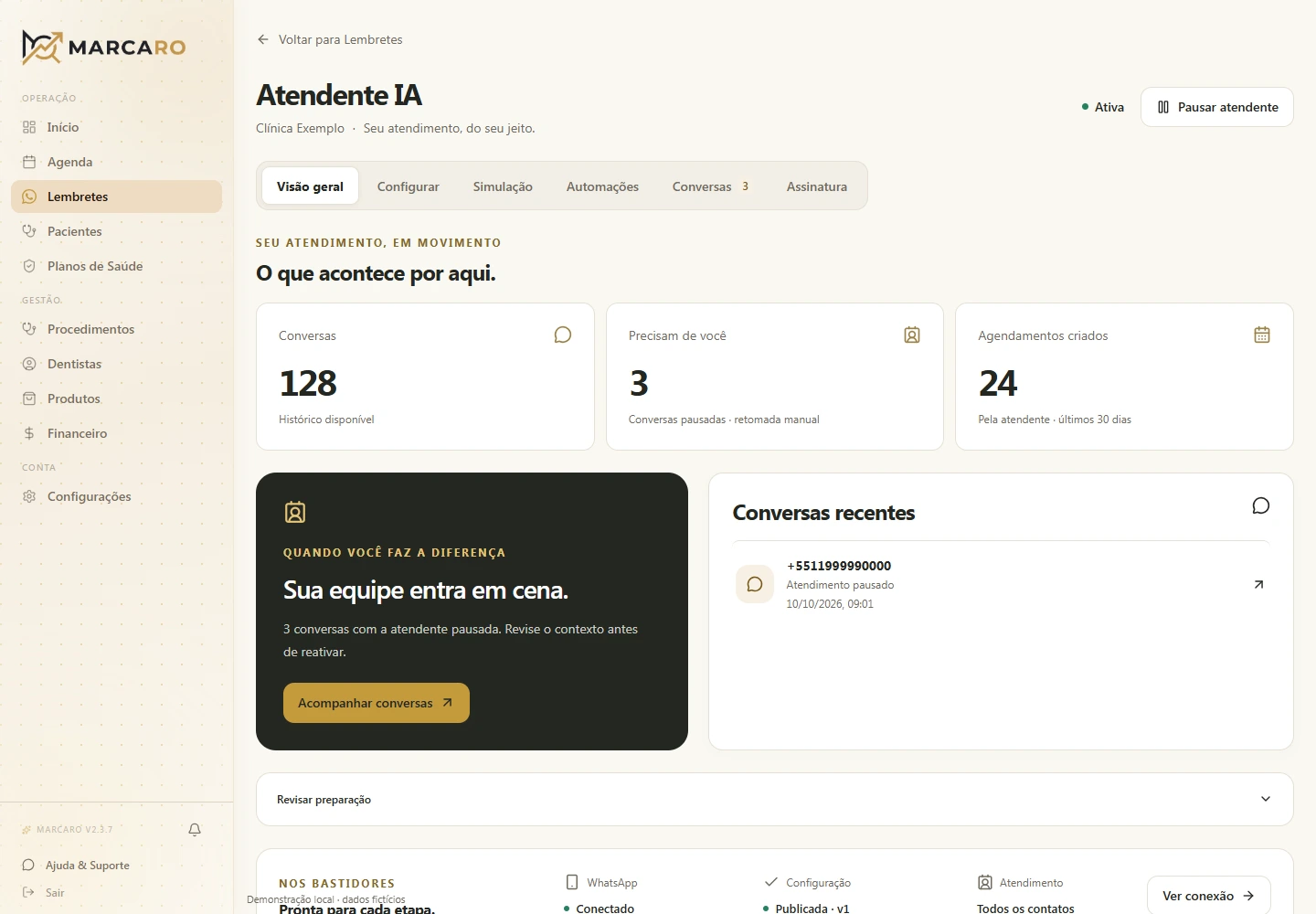Click calendar icon in Agendamentos criados card
1316x914 pixels.
tap(1262, 335)
